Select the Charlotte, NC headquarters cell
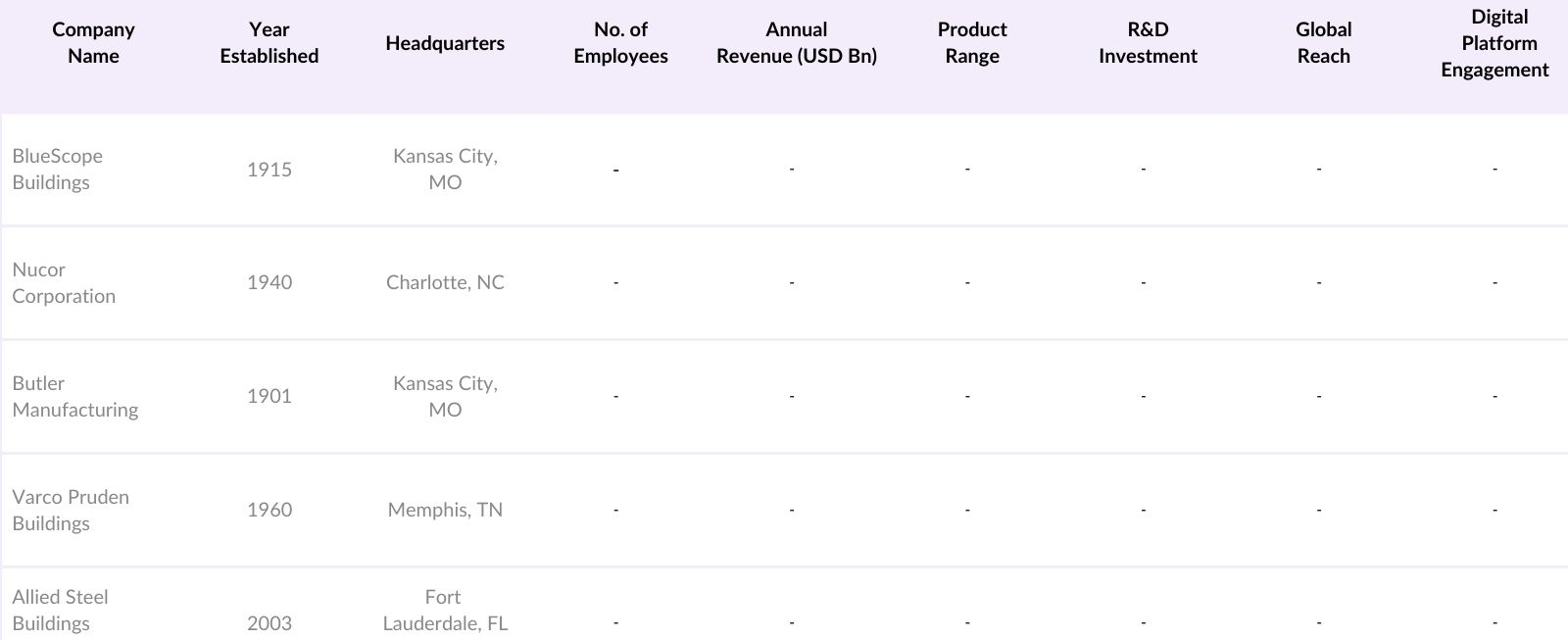This screenshot has width=1568, height=640. pyautogui.click(x=445, y=283)
